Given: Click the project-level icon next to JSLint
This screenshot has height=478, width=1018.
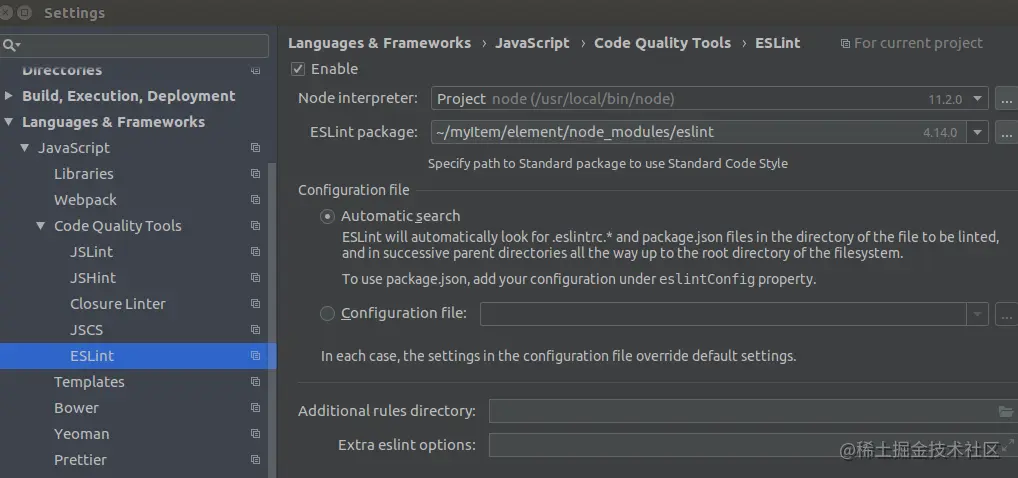Looking at the screenshot, I should click(x=255, y=252).
